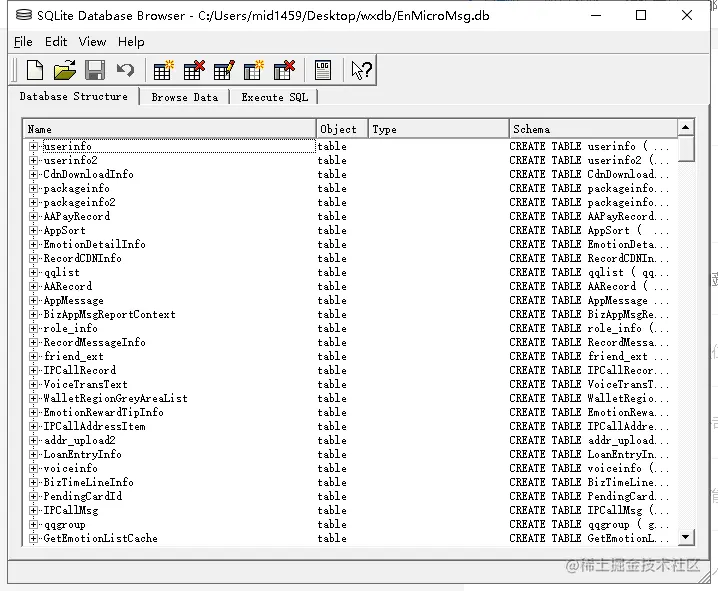Screen dimensions: 718x591
Task: Select the IPCallAddressItem row
Action: [x=350, y=426]
